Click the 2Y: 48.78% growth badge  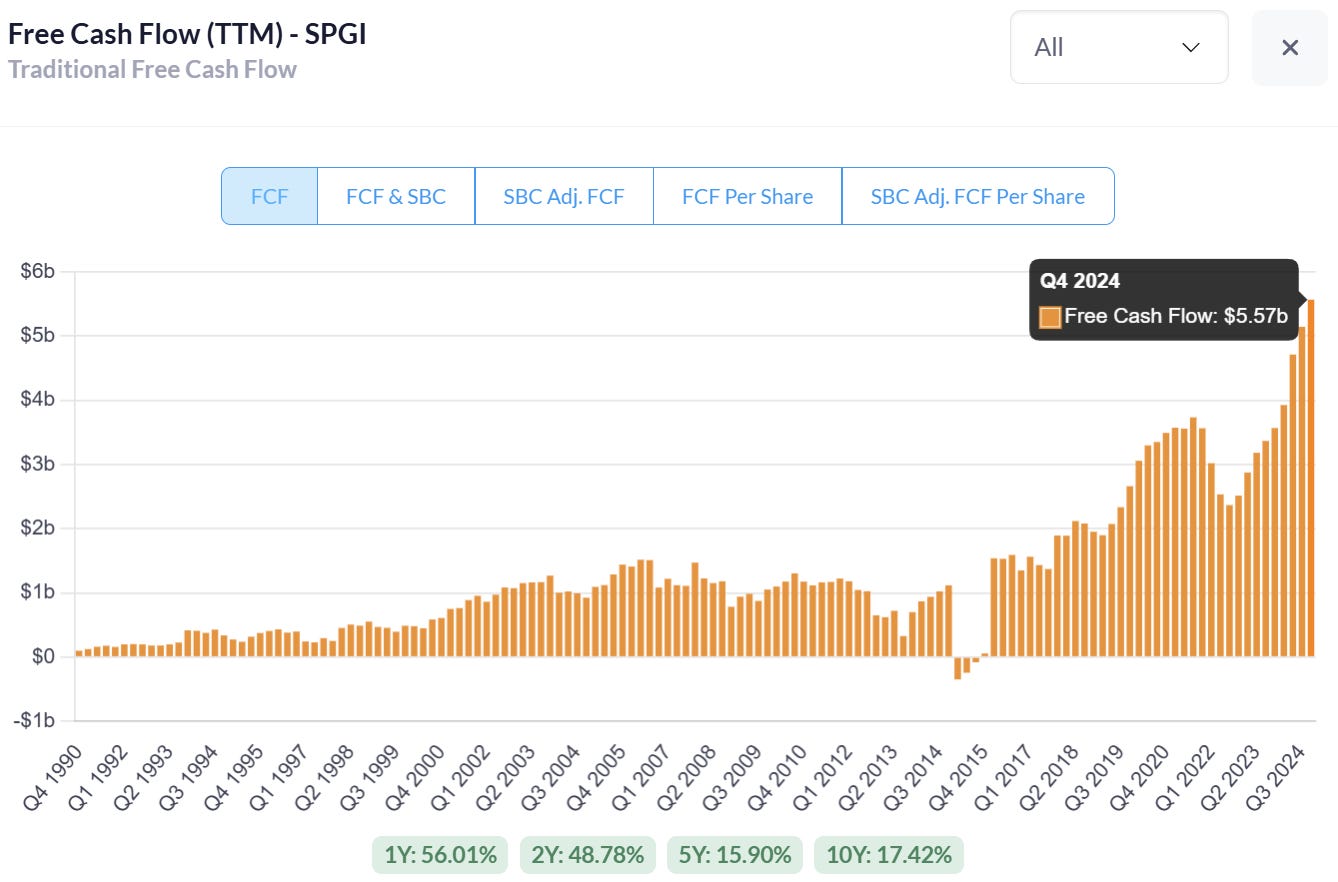click(x=587, y=855)
